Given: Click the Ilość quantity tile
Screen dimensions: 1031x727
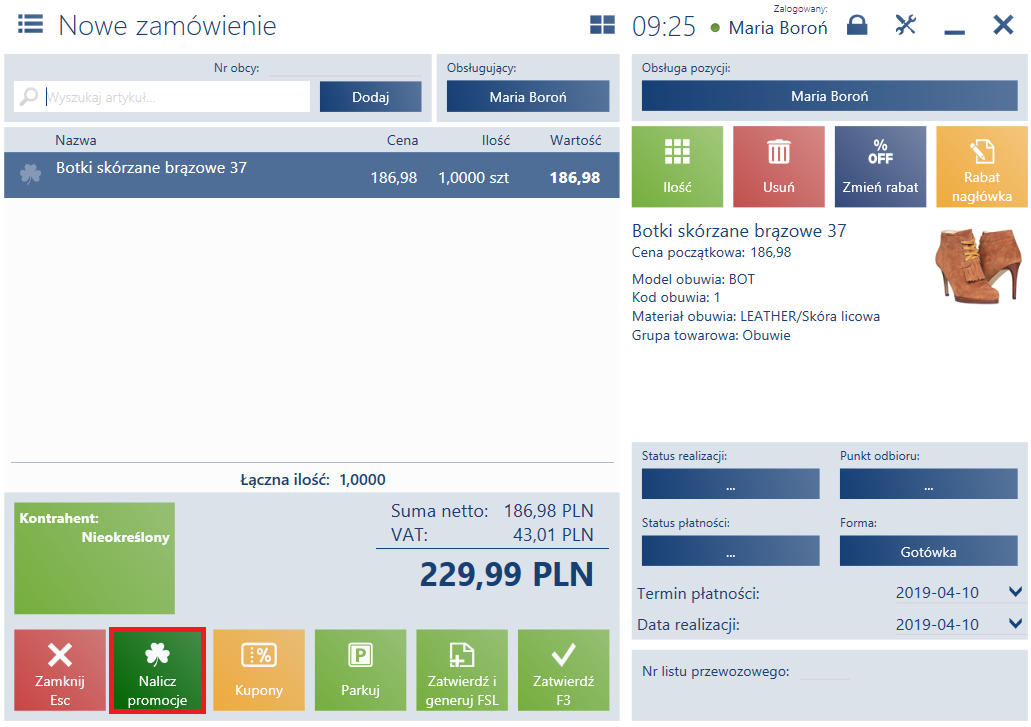Looking at the screenshot, I should 677,167.
